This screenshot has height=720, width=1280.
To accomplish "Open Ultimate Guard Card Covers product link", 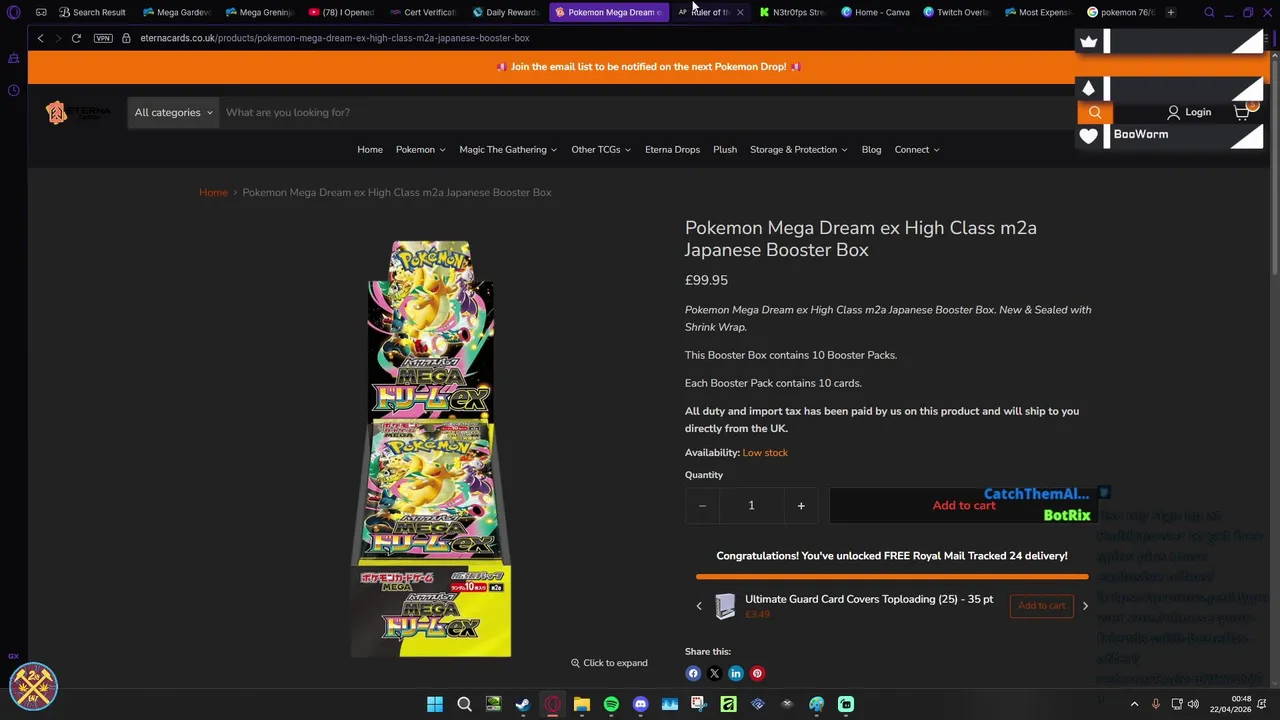I will (869, 599).
